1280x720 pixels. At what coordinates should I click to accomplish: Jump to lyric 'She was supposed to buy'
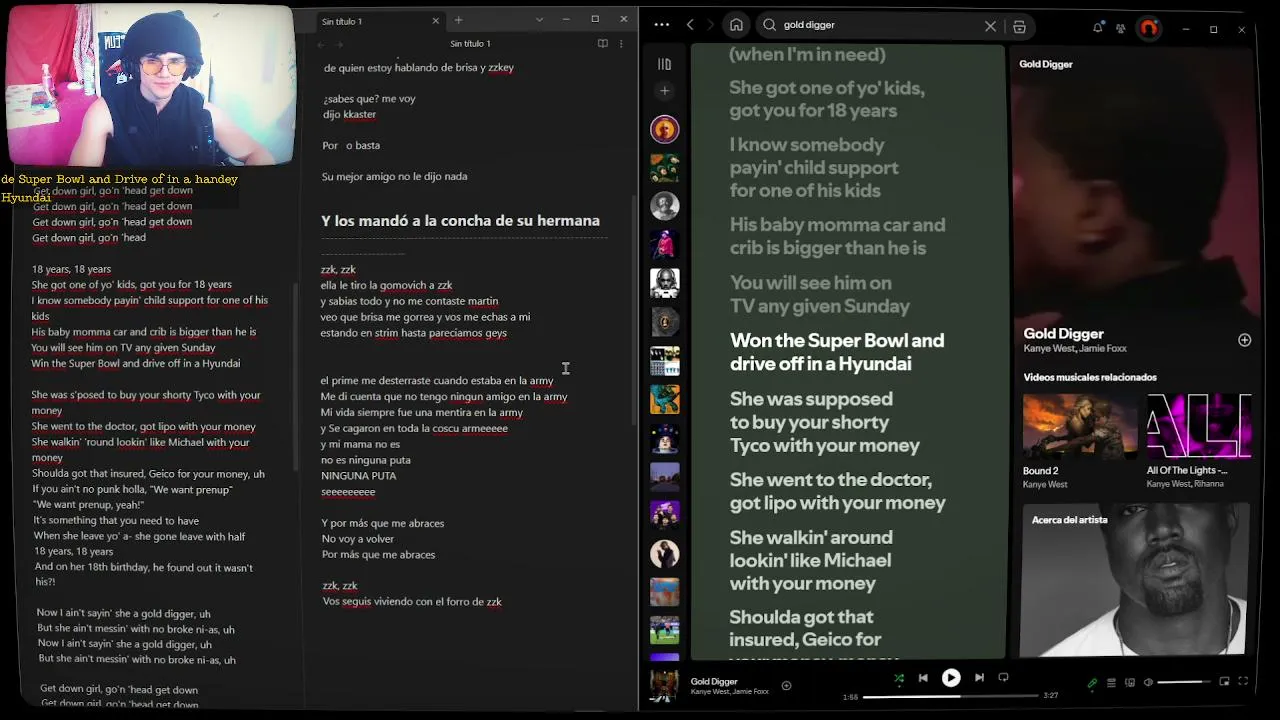pyautogui.click(x=825, y=422)
